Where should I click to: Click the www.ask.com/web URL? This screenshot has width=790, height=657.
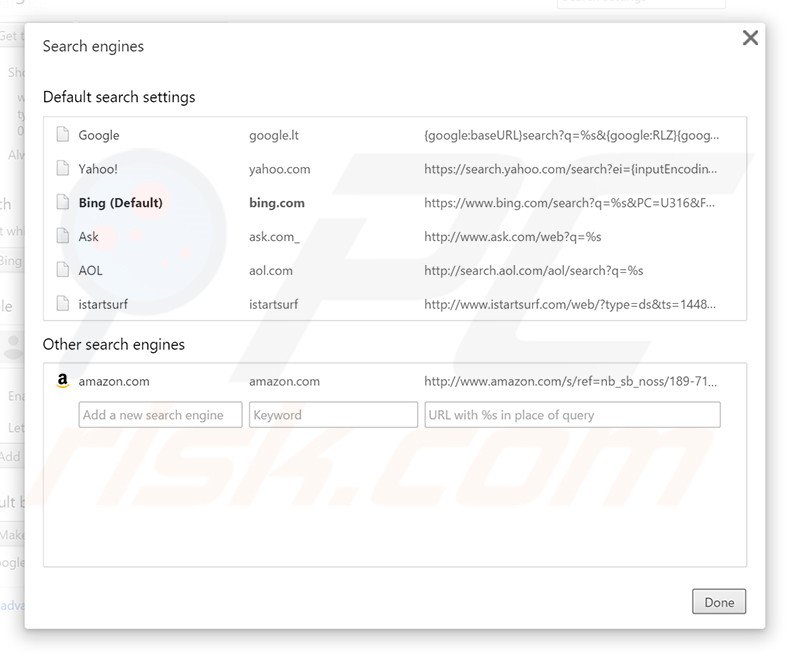click(x=512, y=236)
